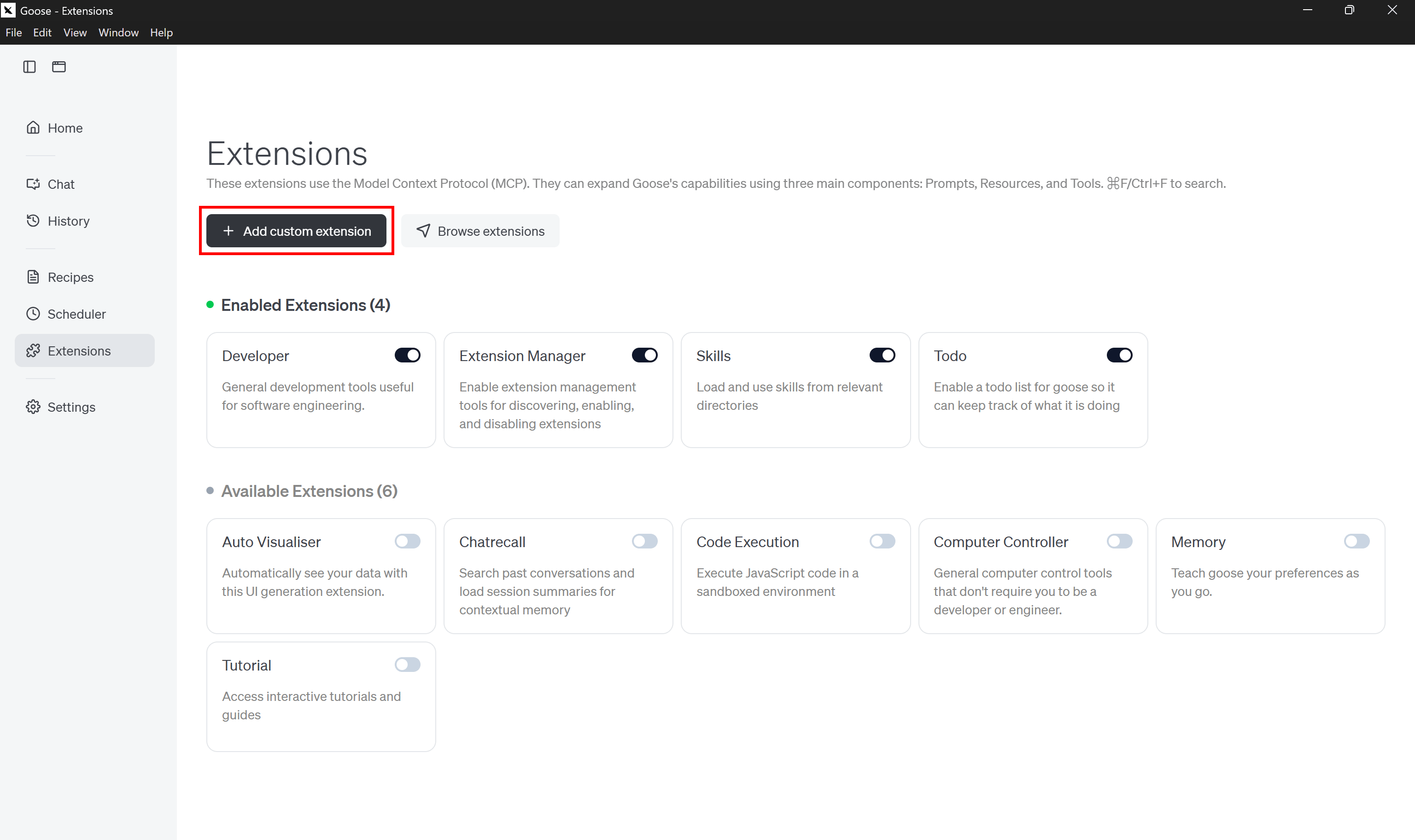Toggle the sidebar panel icon

[x=29, y=67]
